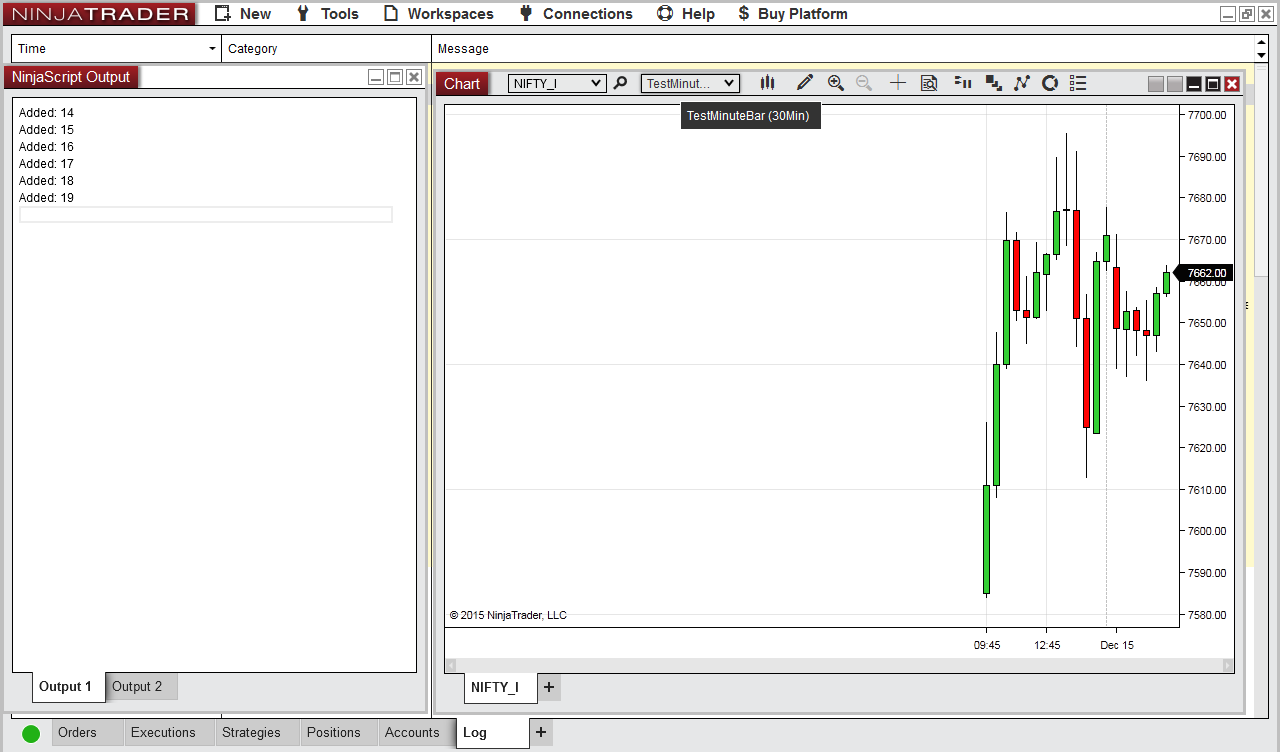Click the Category column header
Screen dimensions: 1280x752
[x=326, y=48]
